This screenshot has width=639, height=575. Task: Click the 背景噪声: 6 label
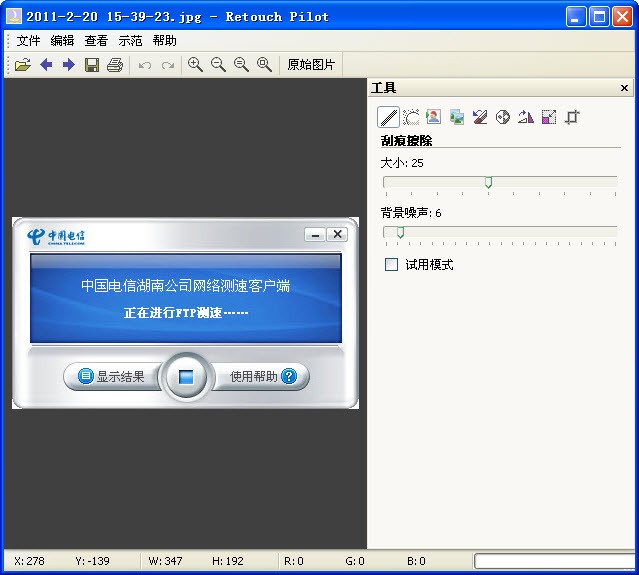click(x=411, y=213)
